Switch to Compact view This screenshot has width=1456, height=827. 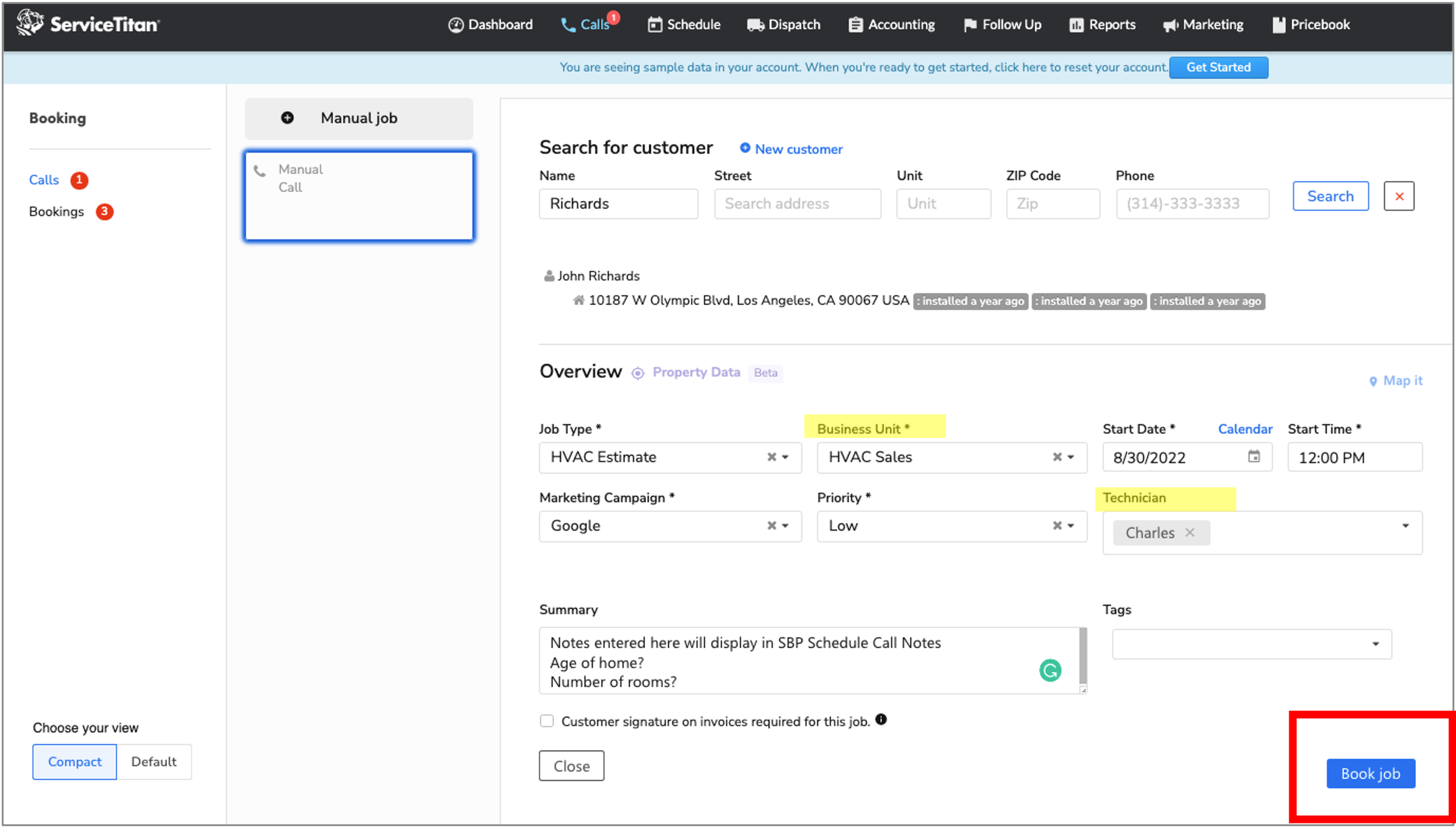[x=75, y=762]
